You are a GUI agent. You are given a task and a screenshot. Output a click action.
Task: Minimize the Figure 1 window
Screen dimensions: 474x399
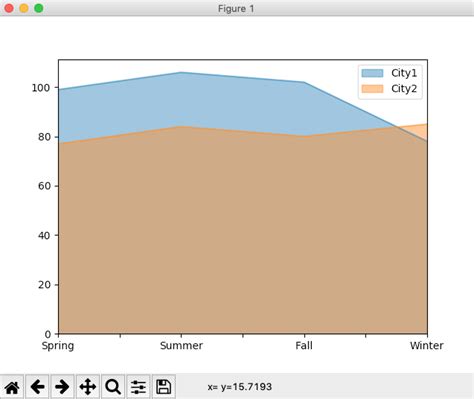point(24,8)
